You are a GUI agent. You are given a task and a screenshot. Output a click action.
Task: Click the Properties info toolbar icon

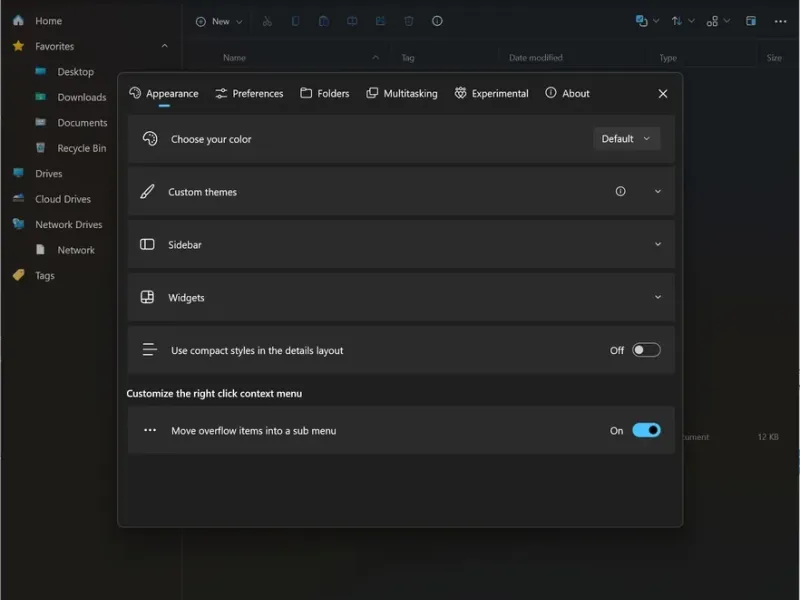pyautogui.click(x=437, y=21)
